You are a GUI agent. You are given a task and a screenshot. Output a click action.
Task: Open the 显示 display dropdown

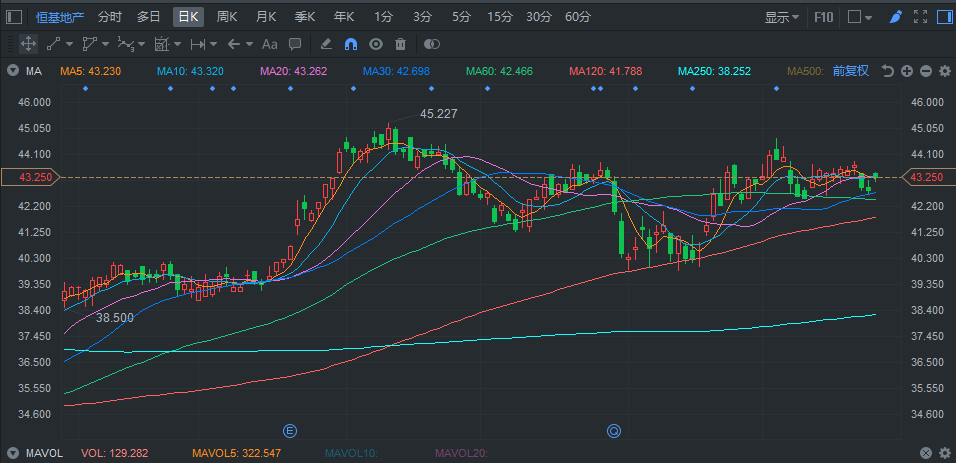pyautogui.click(x=781, y=17)
